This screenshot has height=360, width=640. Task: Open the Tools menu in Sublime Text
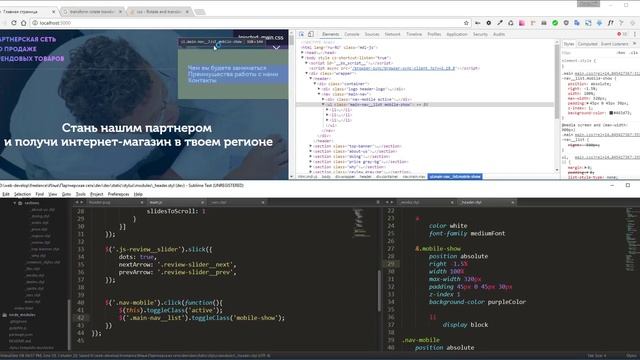tap(80, 194)
